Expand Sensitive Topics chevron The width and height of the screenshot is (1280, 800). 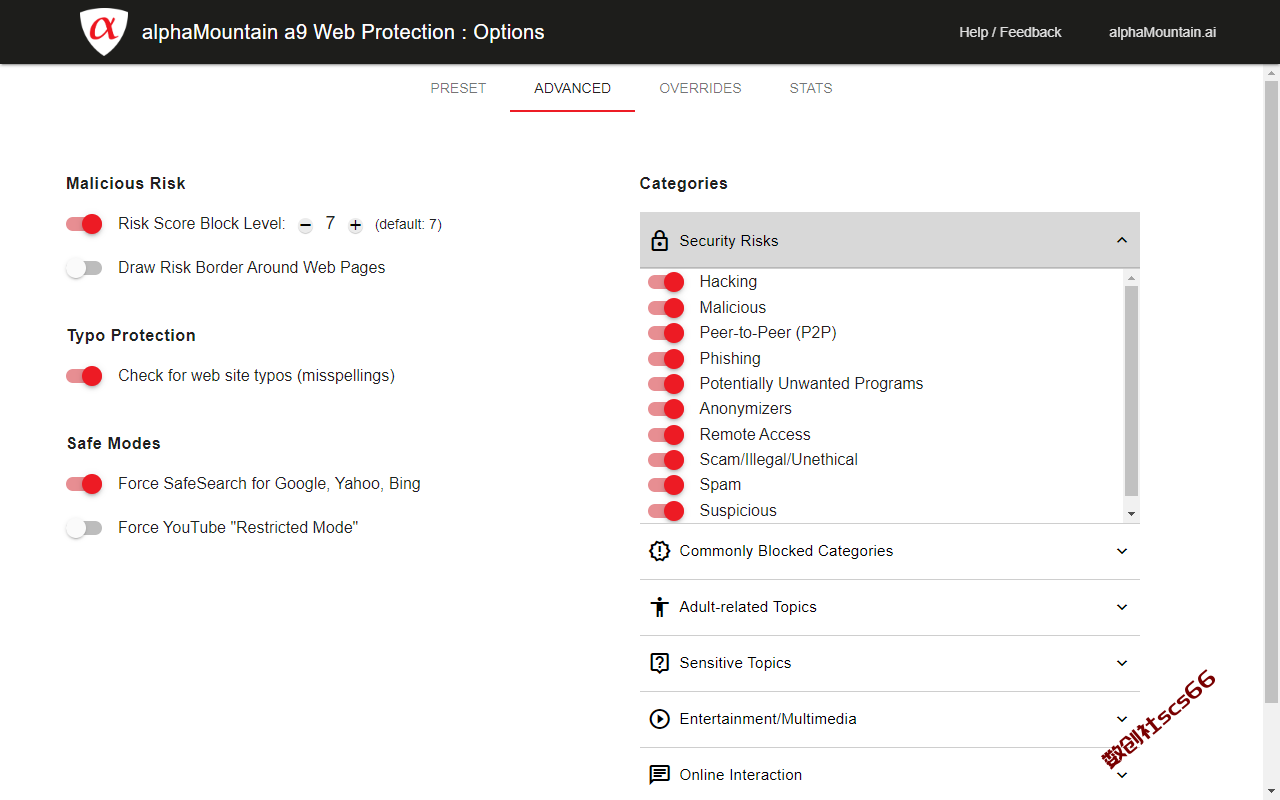coord(1122,663)
